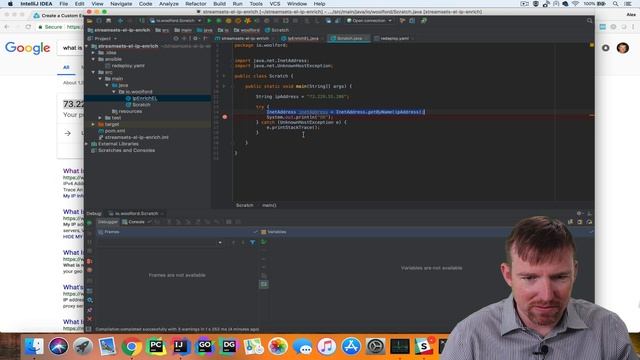Expand the test folder in project tree
The height and width of the screenshot is (360, 640).
100,118
